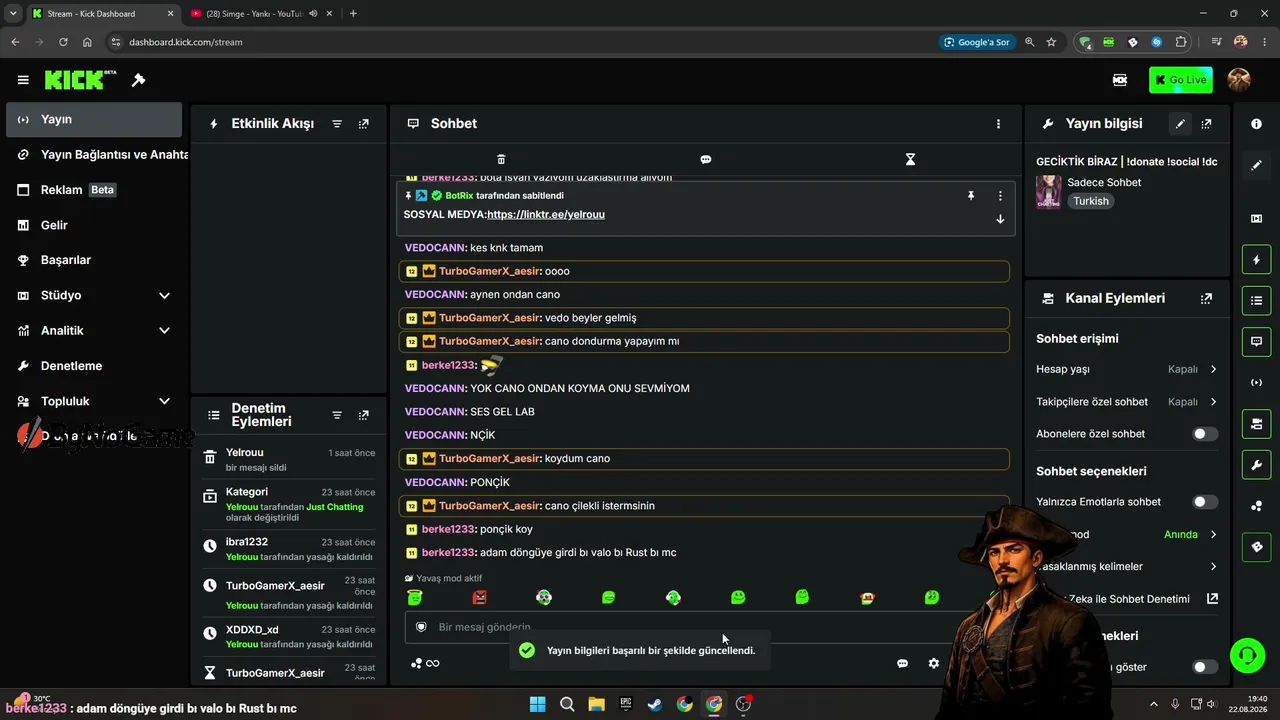Screen dimensions: 1280x720
Task: Click the pencil icon in right sidebar
Action: click(x=1257, y=165)
